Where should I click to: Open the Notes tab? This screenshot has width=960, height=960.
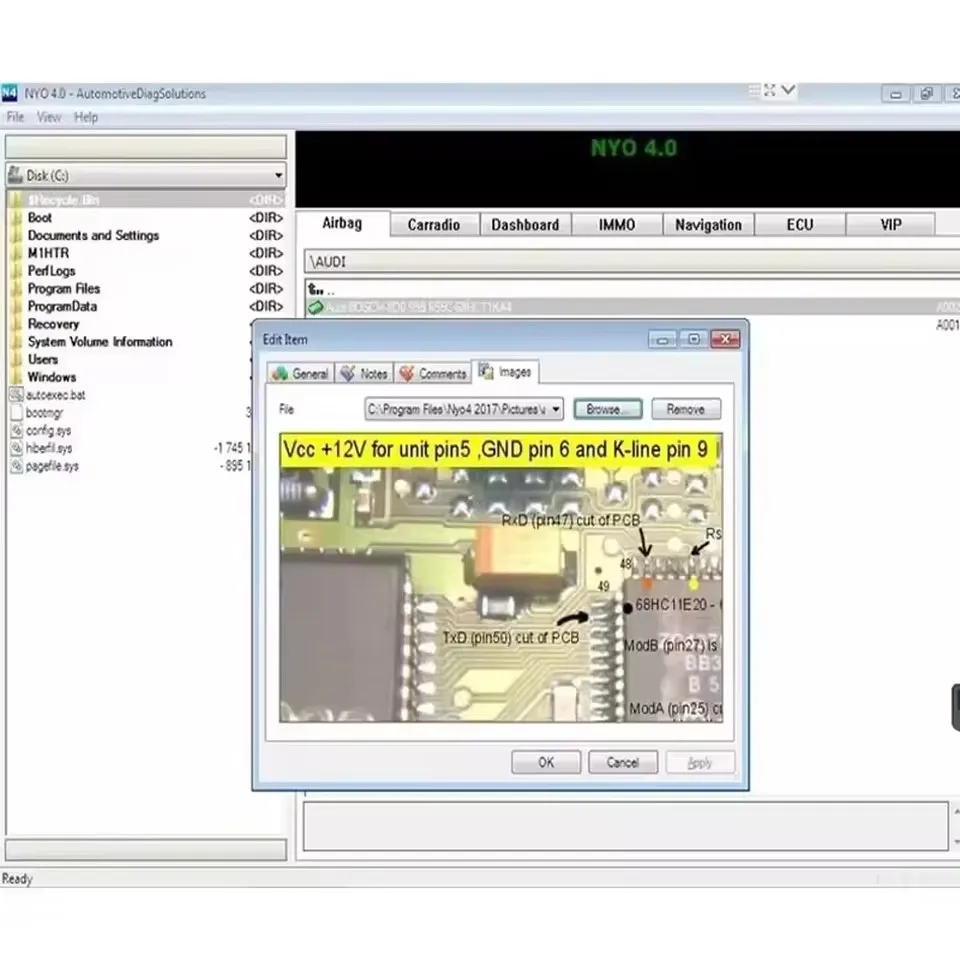click(x=364, y=373)
